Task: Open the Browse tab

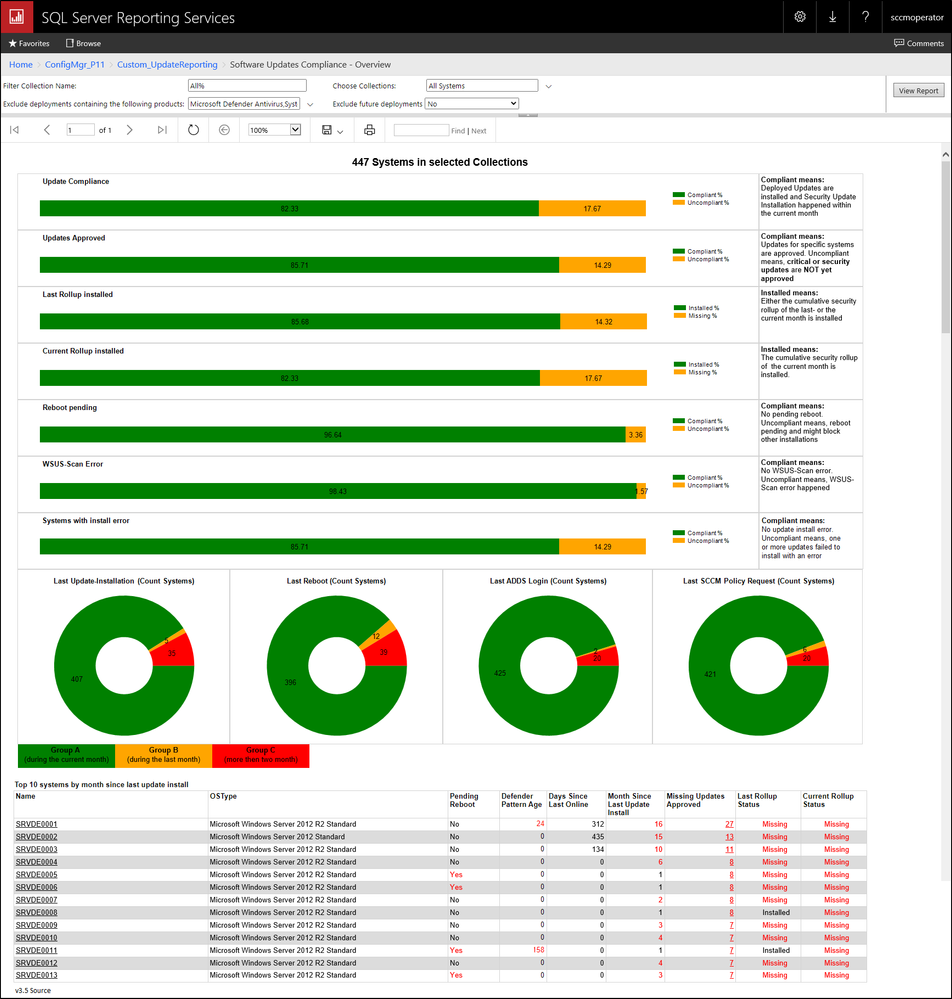Action: [83, 43]
